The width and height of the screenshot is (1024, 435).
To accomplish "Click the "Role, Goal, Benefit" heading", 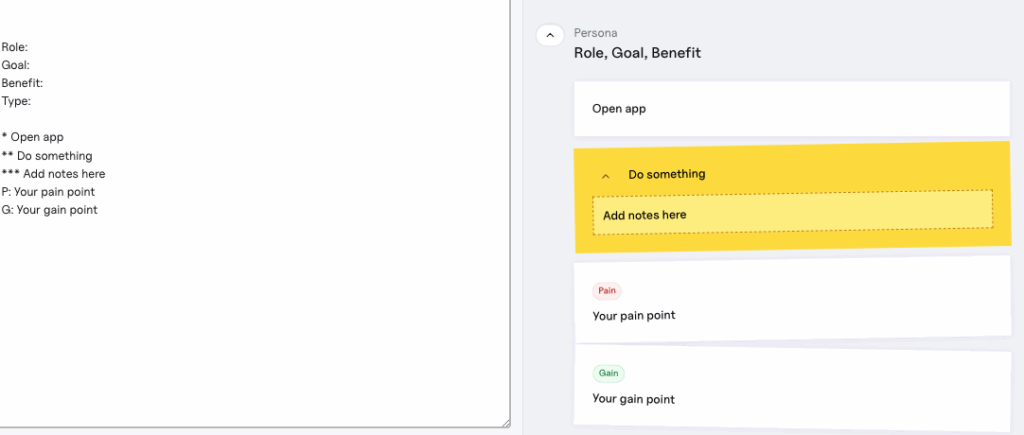I will tap(637, 53).
